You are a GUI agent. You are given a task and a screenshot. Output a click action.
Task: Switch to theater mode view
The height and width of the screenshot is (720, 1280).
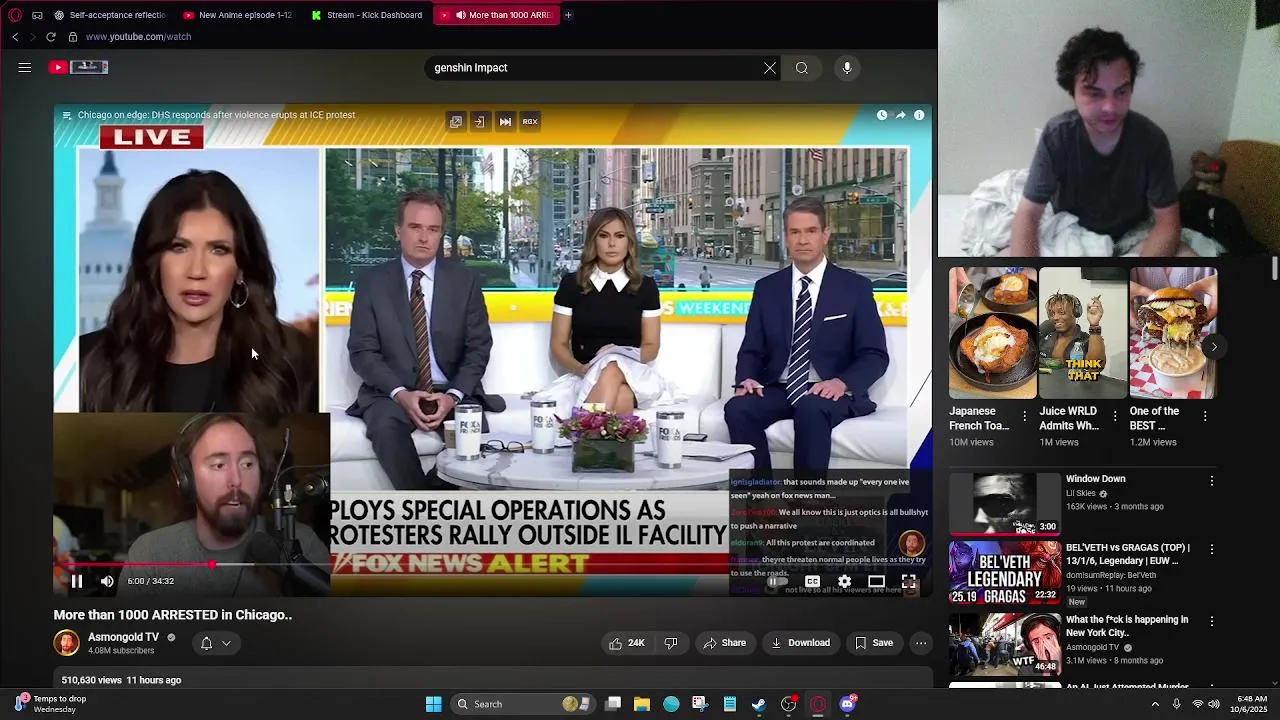[x=876, y=581]
